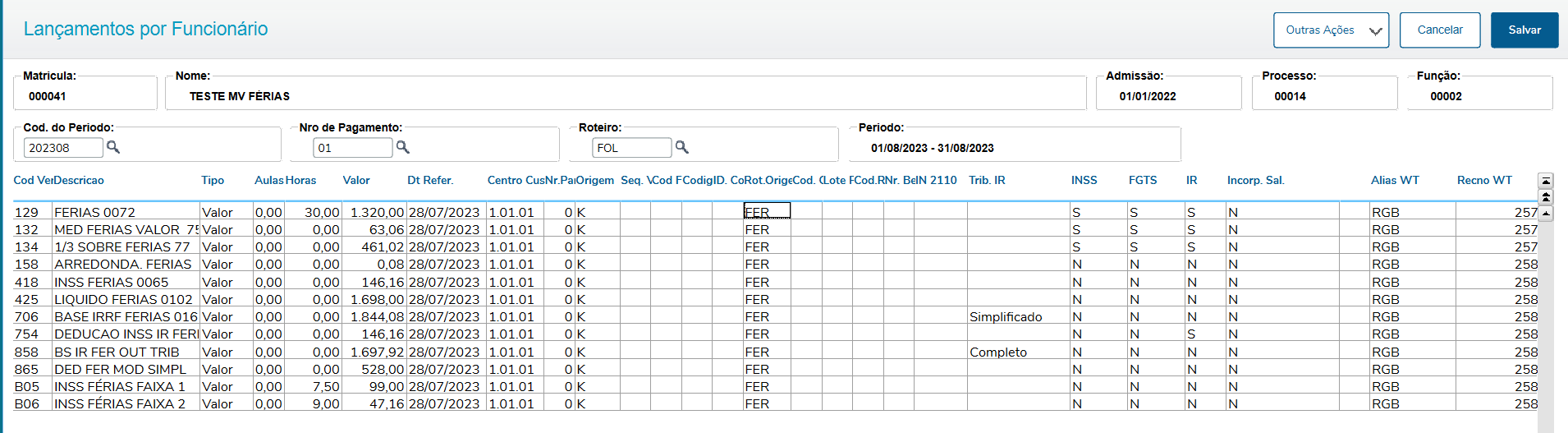Focus the Nro de Pagamento field
The height and width of the screenshot is (433, 1568).
(x=352, y=148)
